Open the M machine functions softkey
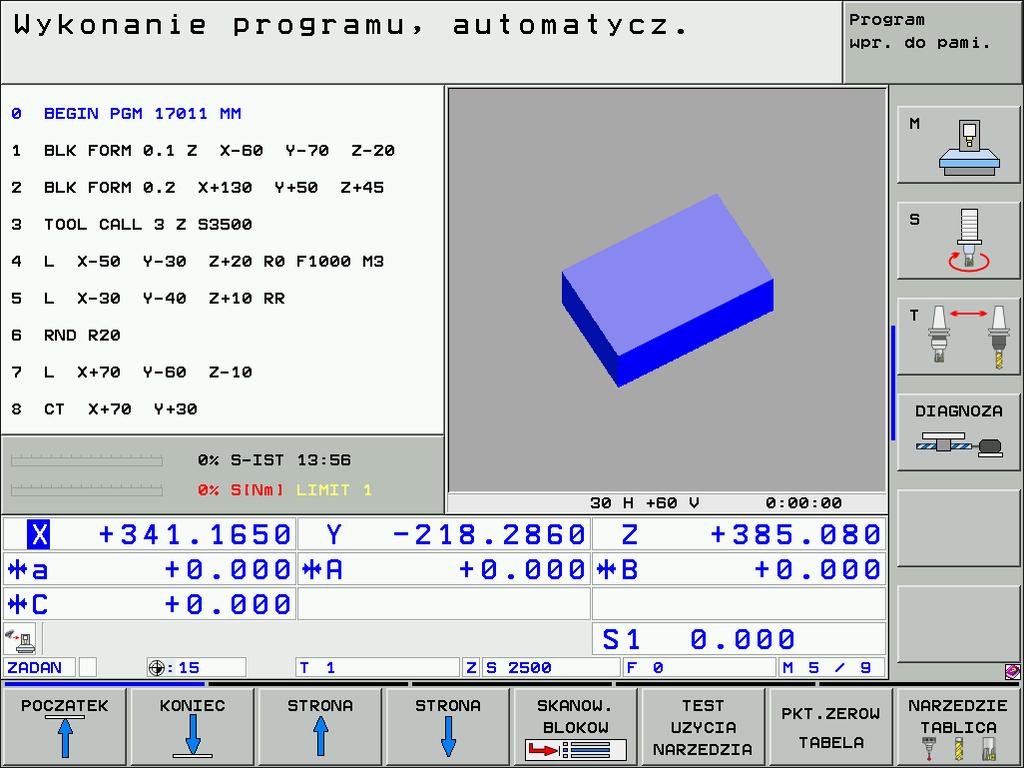This screenshot has width=1024, height=768. [x=958, y=145]
